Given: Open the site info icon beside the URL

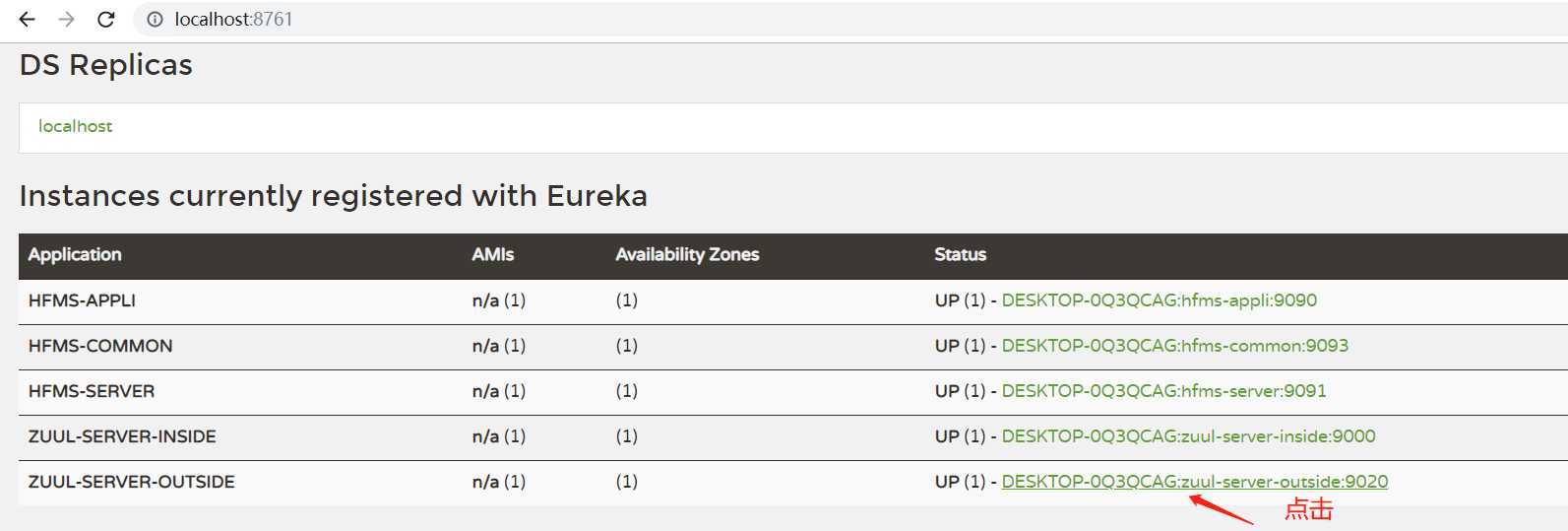Looking at the screenshot, I should point(155,19).
